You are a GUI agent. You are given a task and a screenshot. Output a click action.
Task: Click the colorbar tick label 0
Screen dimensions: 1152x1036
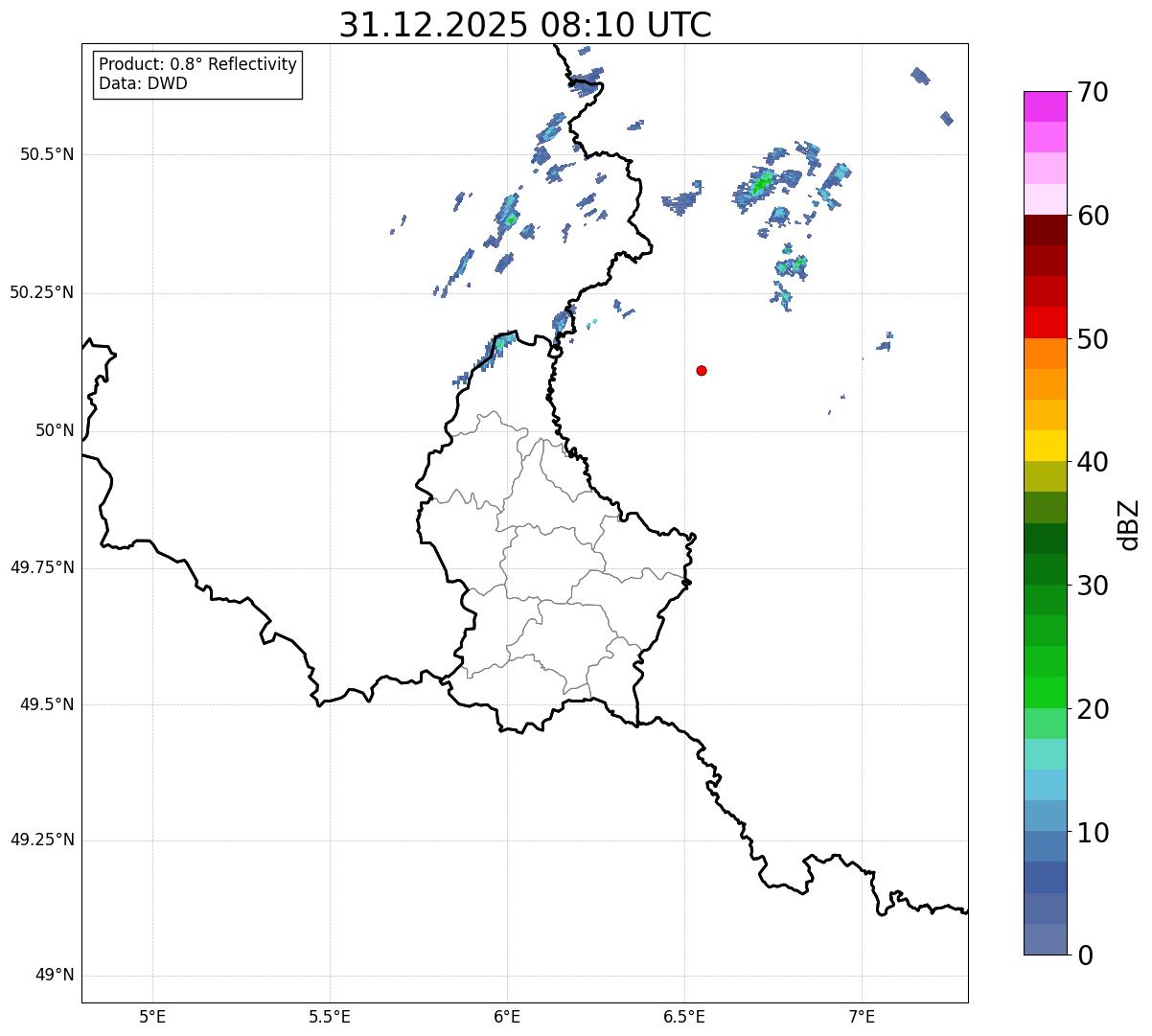[x=1084, y=955]
